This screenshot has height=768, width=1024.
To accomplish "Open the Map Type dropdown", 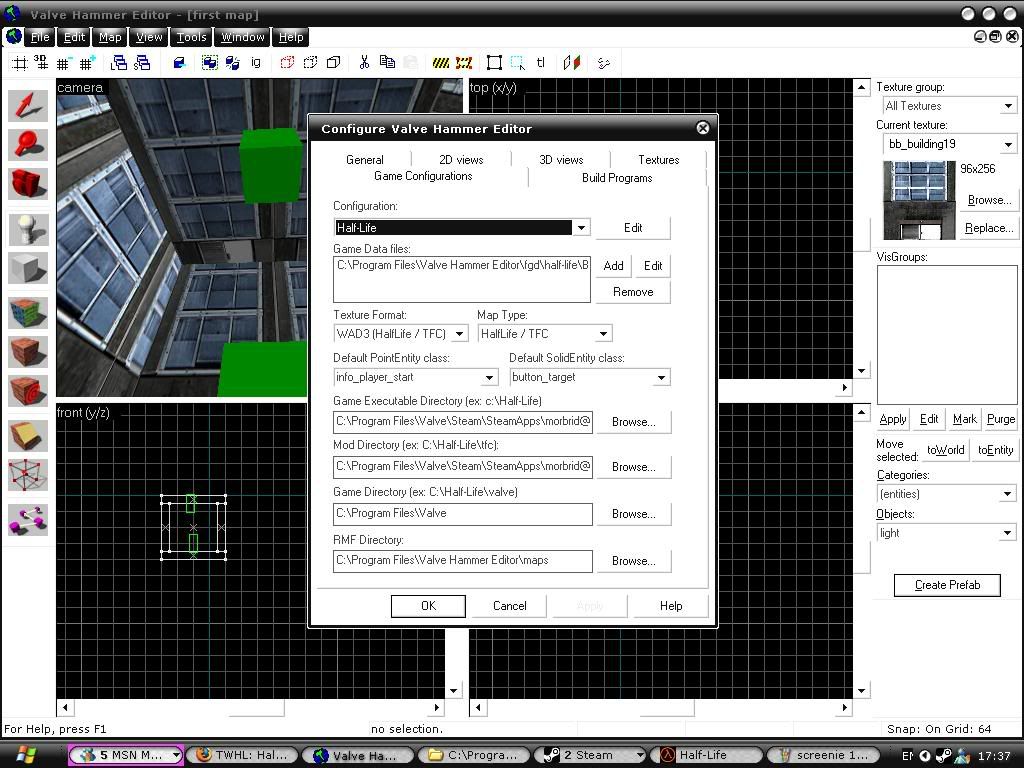I will point(603,334).
